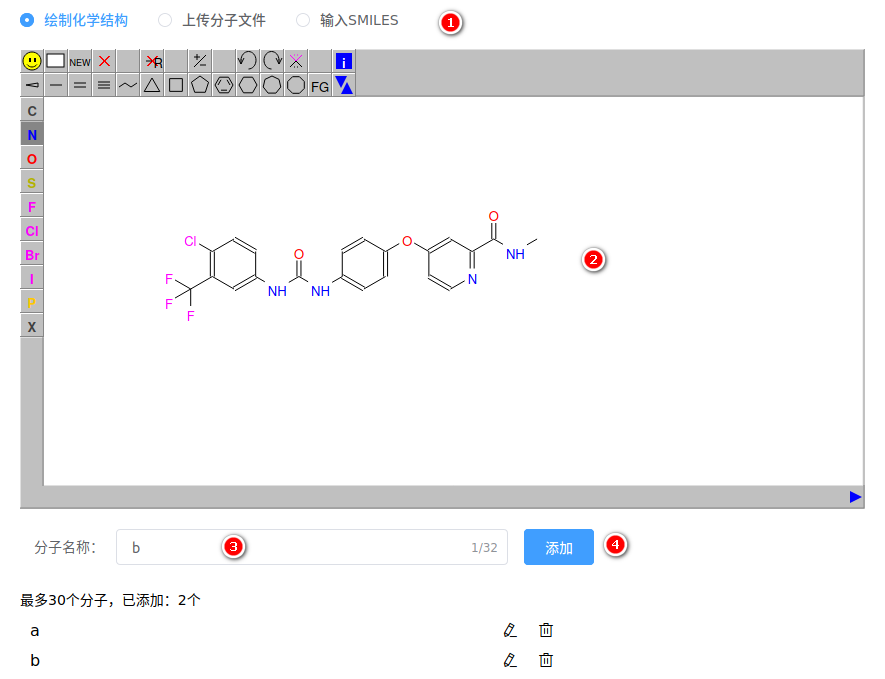
Task: Pick the red O oxygen atom
Action: [32, 159]
